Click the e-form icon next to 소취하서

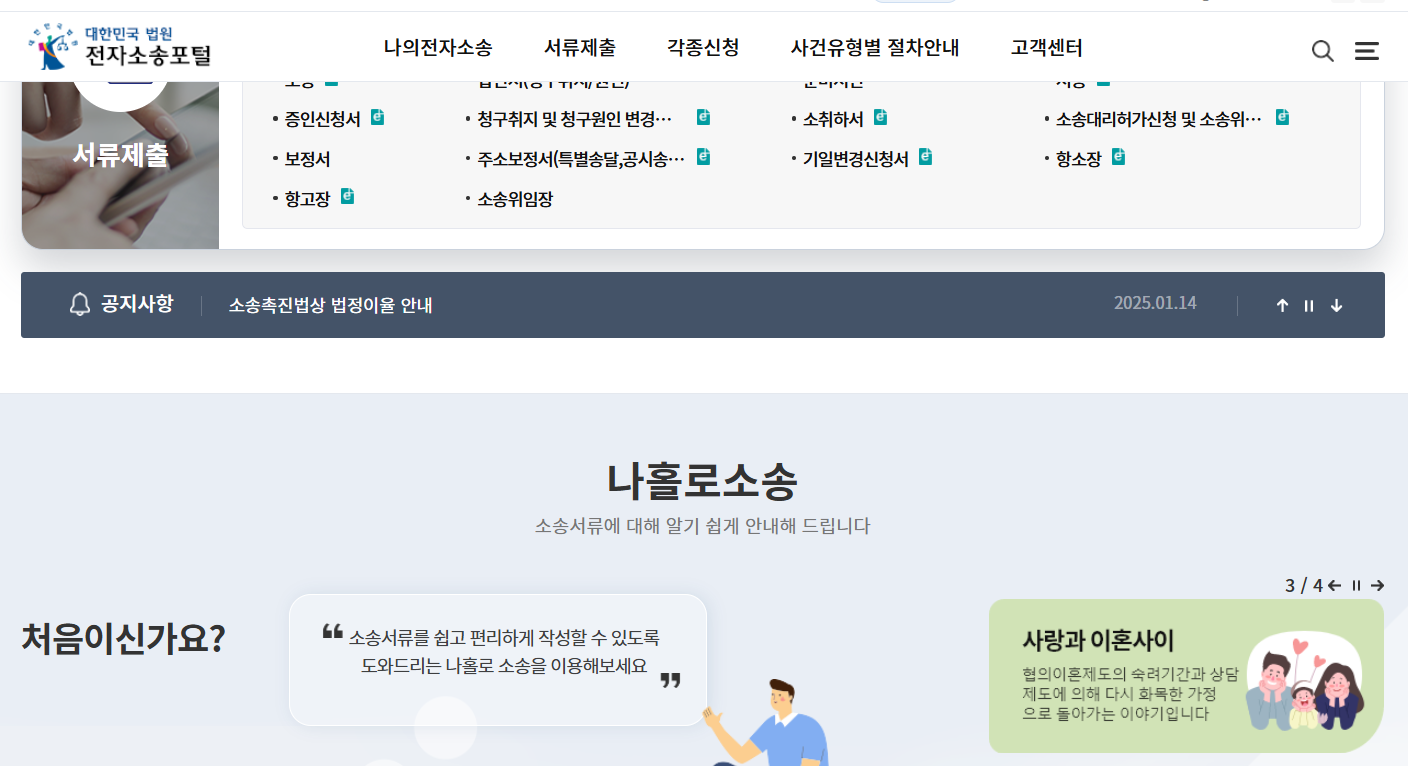tap(880, 116)
